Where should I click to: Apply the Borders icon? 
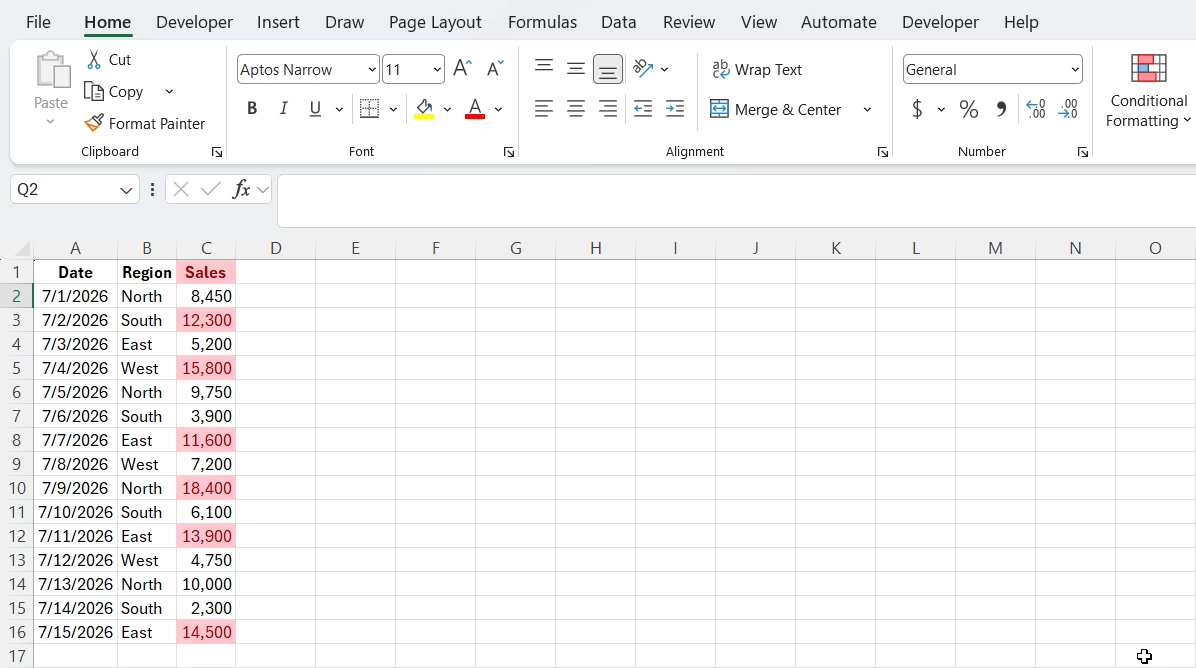(369, 109)
